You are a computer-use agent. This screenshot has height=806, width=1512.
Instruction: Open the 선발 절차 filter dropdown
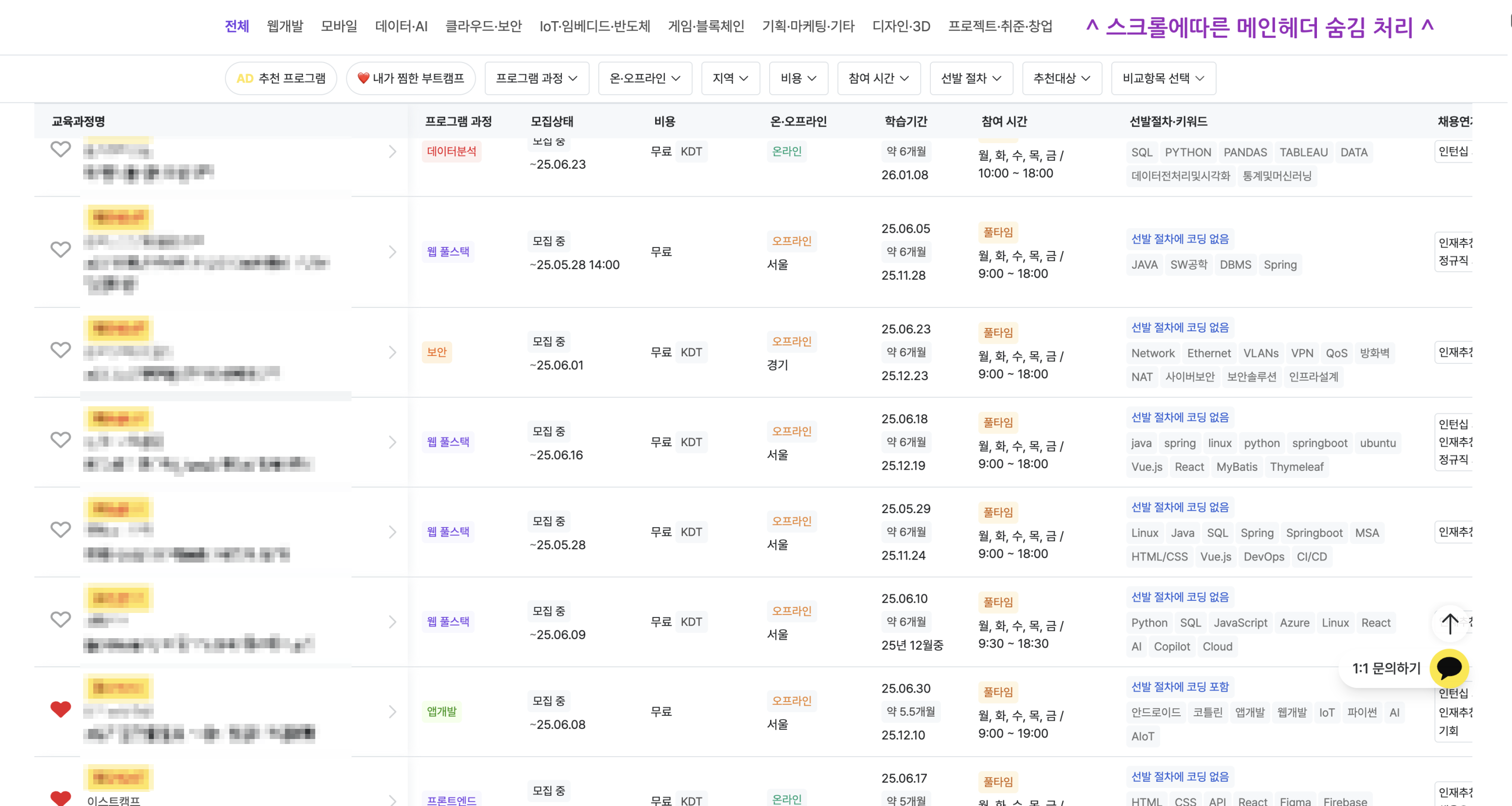coord(971,78)
